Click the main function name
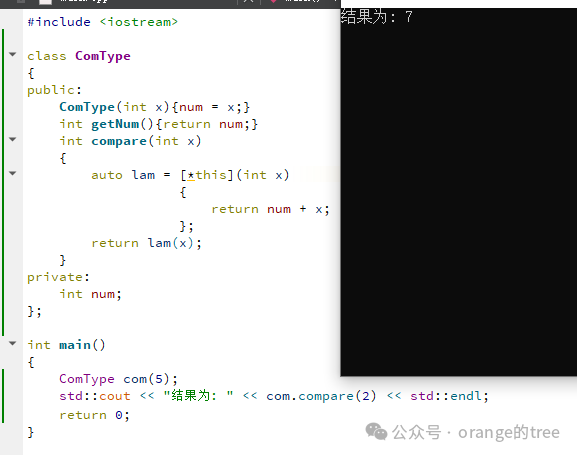577x455 pixels. [75, 345]
